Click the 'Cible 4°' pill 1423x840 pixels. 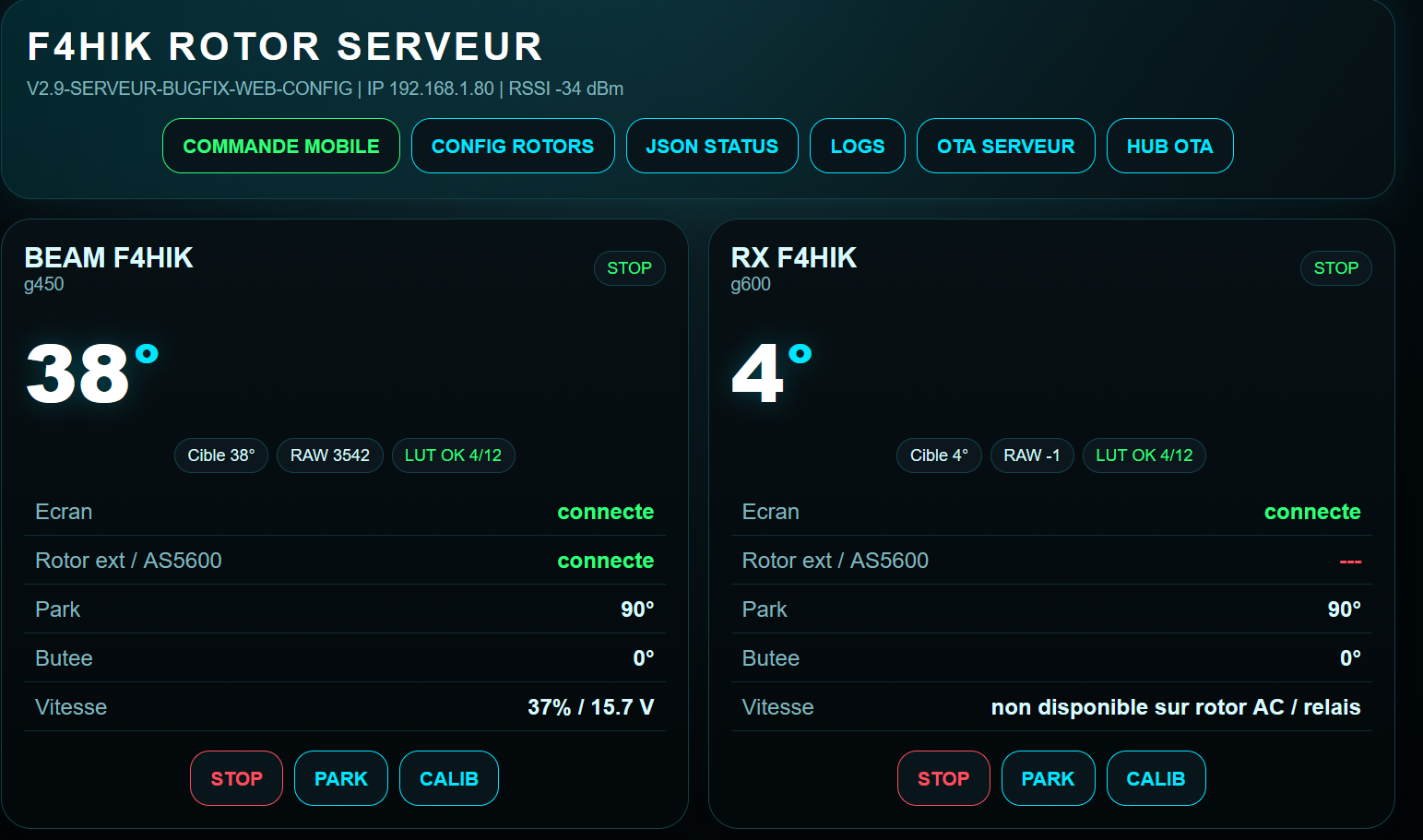click(x=939, y=455)
